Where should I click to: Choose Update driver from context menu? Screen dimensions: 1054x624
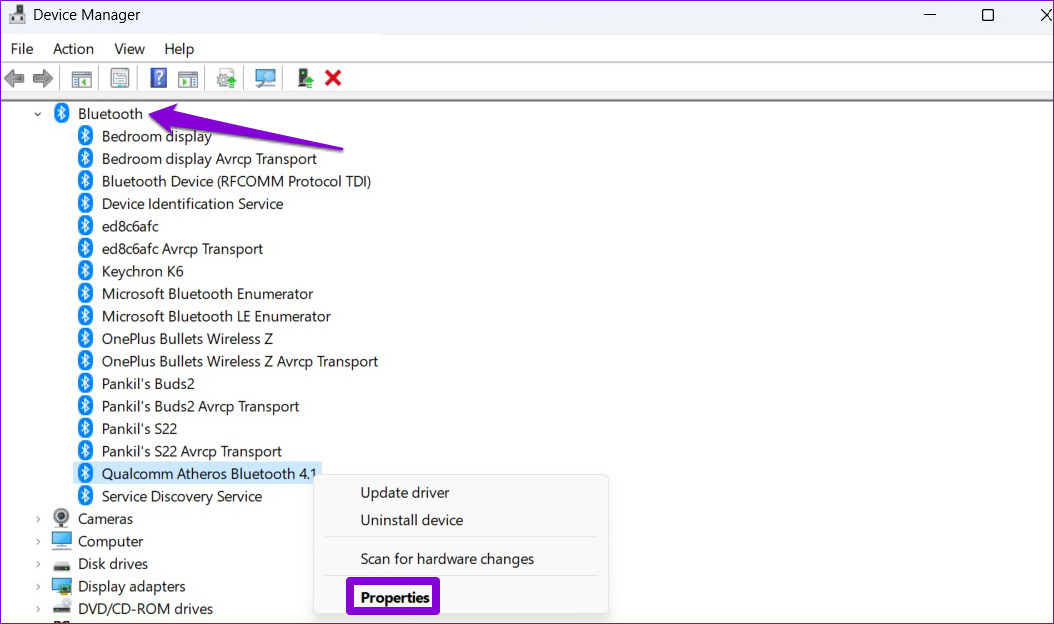405,492
